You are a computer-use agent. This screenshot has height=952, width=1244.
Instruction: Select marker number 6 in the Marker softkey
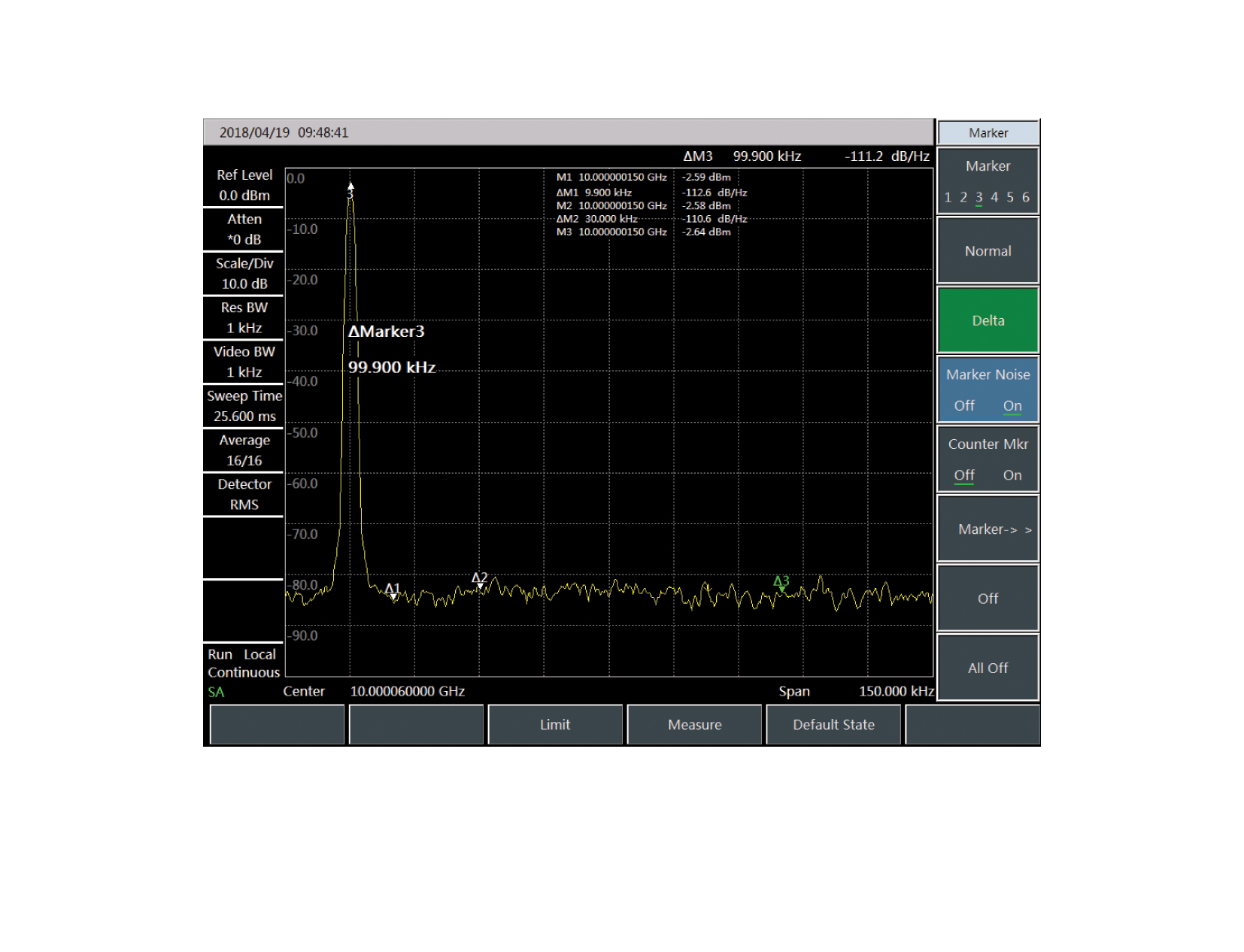click(1026, 198)
